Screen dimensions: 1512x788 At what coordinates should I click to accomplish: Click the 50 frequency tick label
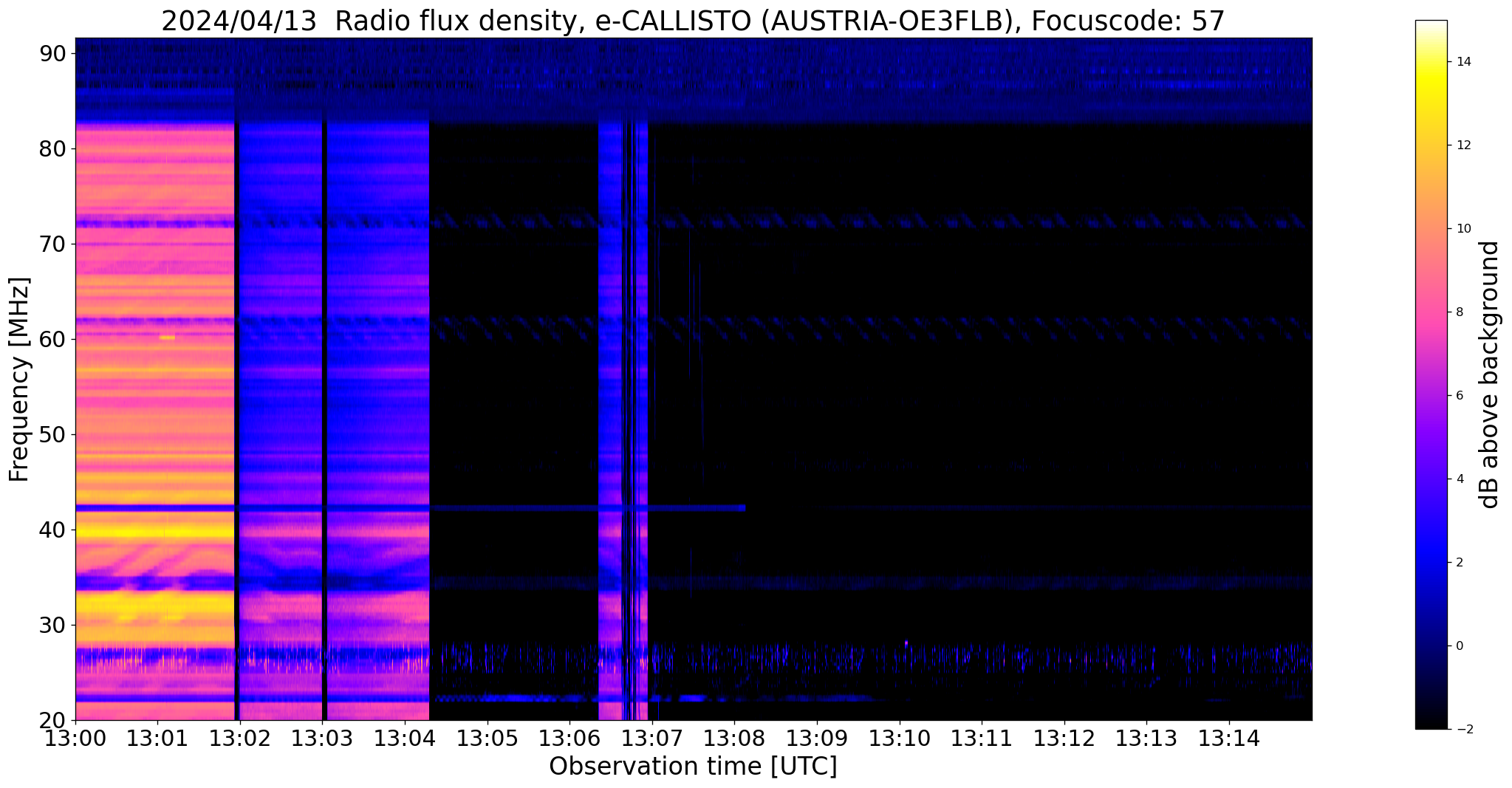53,434
